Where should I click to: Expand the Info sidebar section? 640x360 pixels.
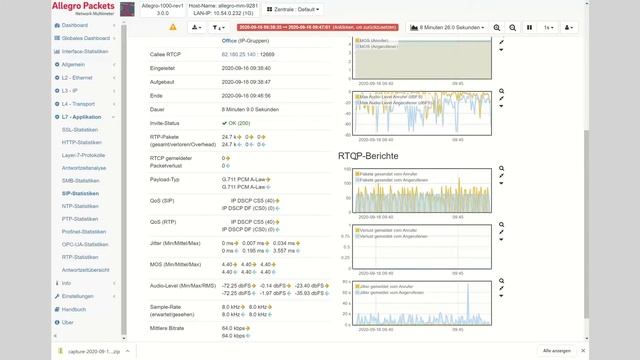point(66,283)
